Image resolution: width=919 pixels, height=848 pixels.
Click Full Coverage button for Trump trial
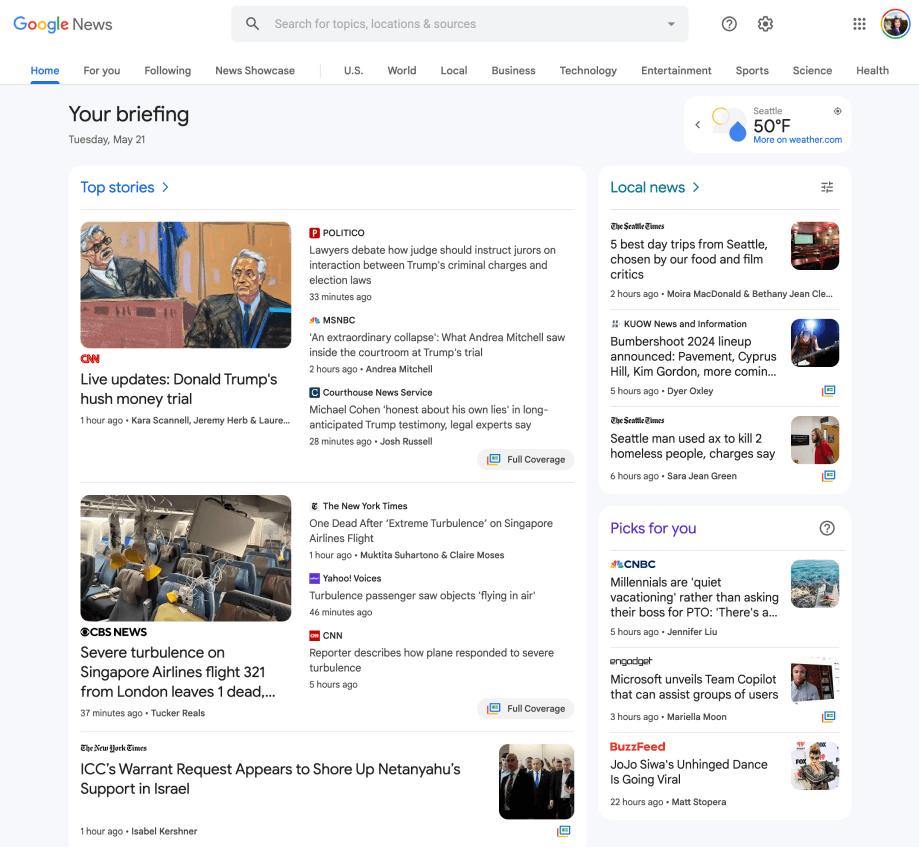coord(526,459)
